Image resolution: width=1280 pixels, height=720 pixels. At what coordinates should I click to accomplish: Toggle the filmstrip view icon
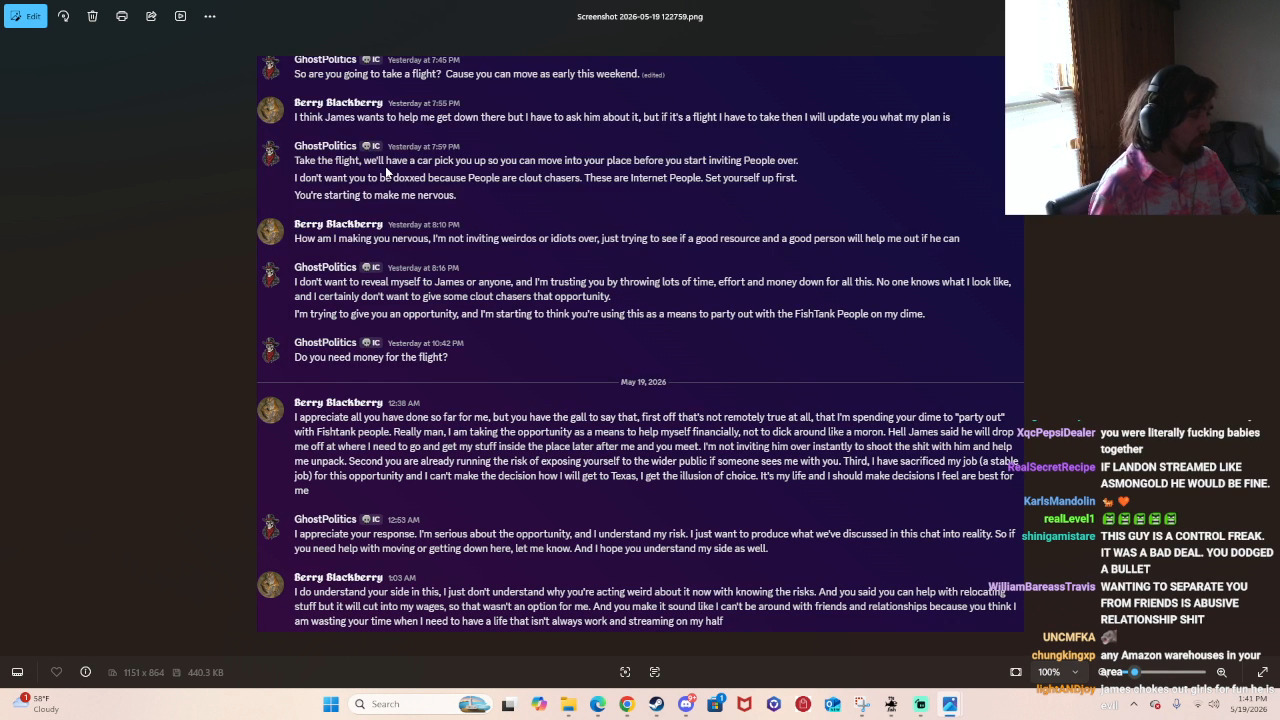pos(17,672)
